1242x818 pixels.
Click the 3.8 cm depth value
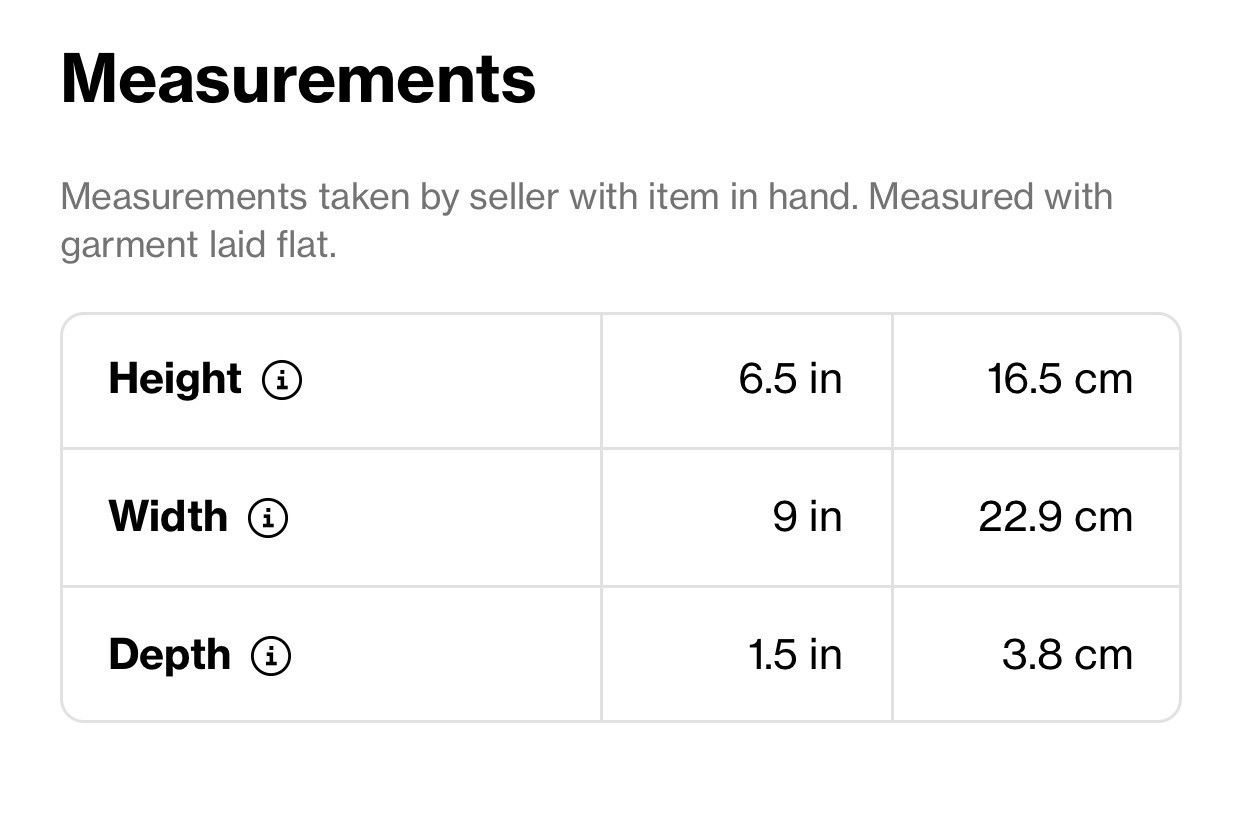point(1067,655)
